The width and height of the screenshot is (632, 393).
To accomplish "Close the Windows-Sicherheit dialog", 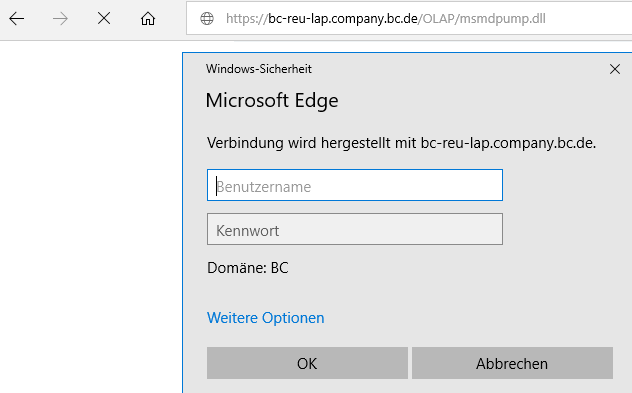I will [615, 69].
